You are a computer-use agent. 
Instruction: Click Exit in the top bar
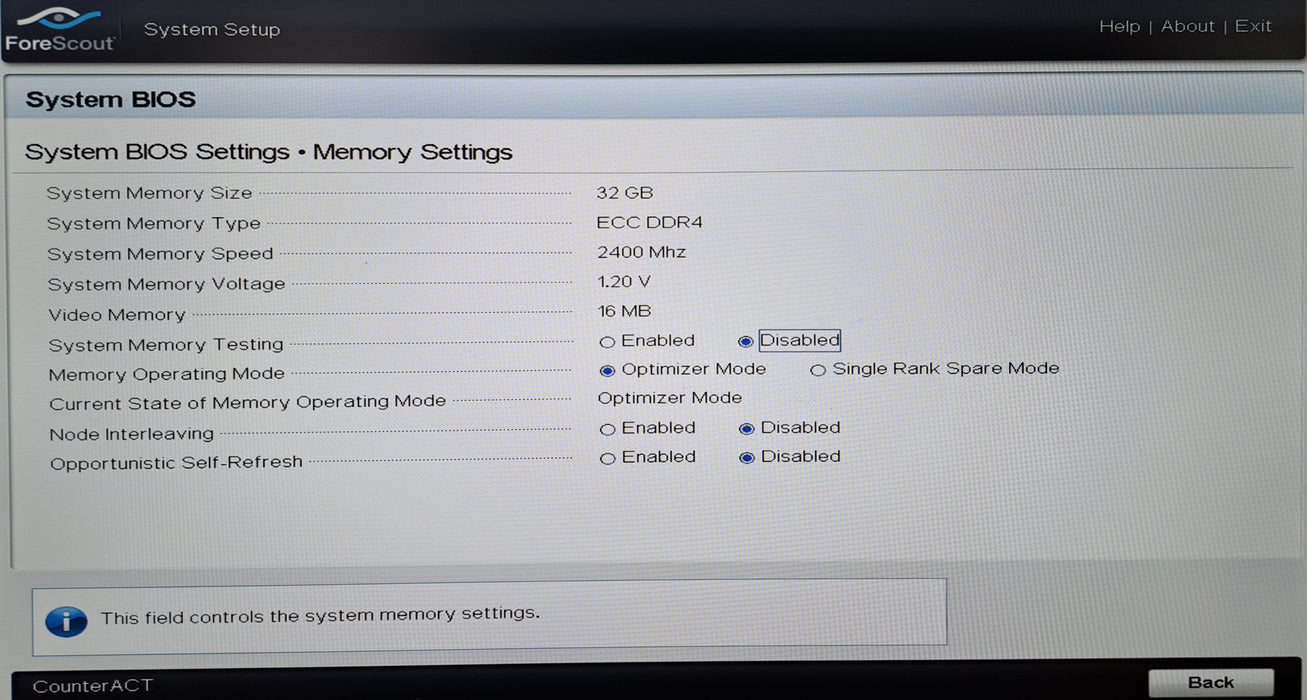pyautogui.click(x=1253, y=26)
